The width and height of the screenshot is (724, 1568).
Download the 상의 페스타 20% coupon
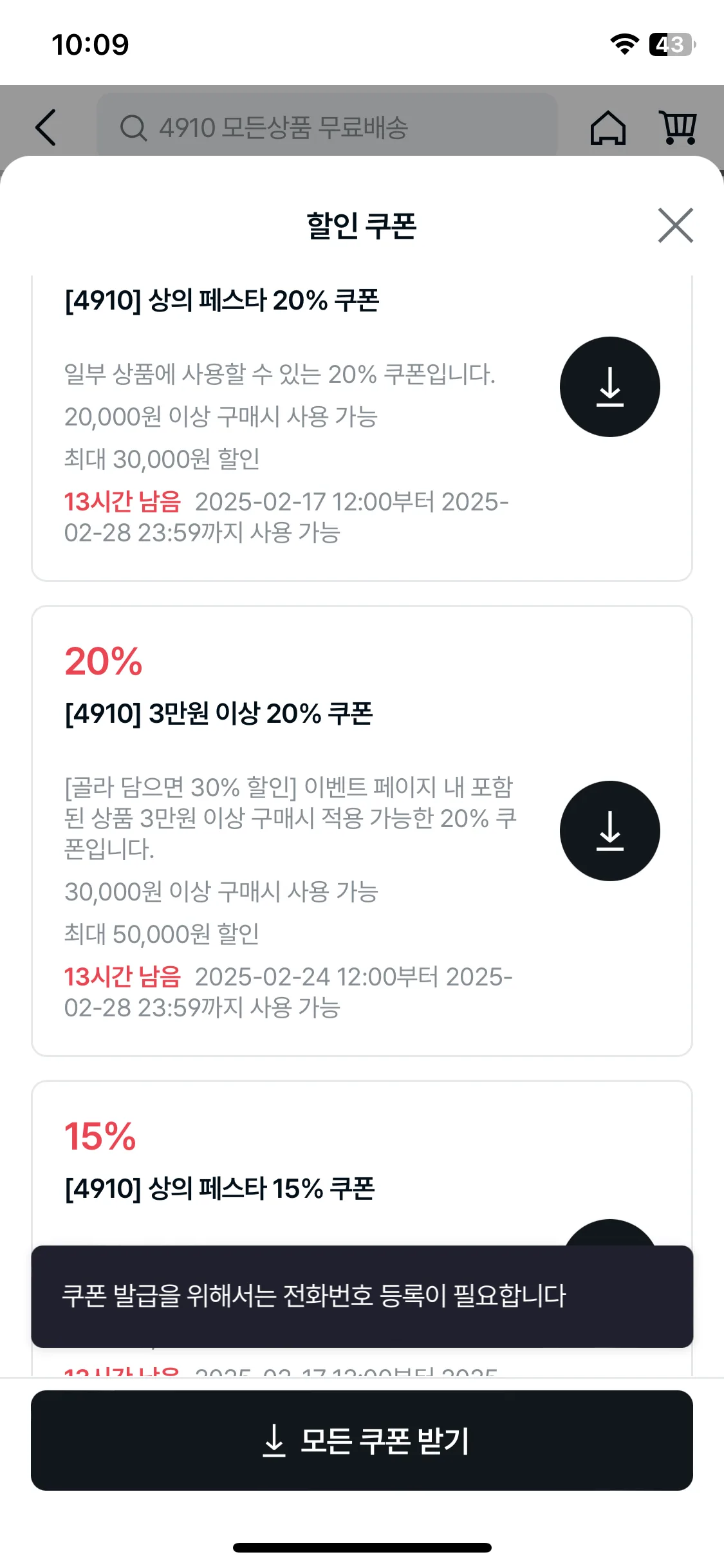pyautogui.click(x=609, y=386)
